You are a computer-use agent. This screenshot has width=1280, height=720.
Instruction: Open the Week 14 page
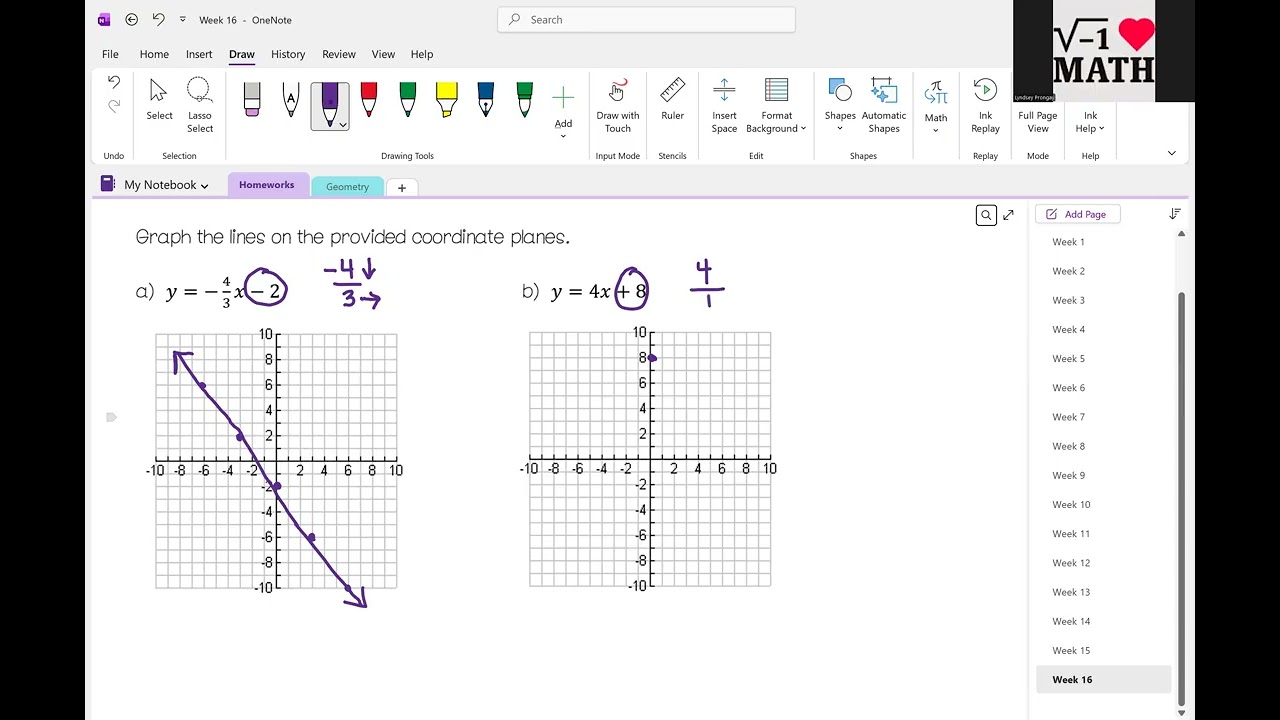point(1103,621)
